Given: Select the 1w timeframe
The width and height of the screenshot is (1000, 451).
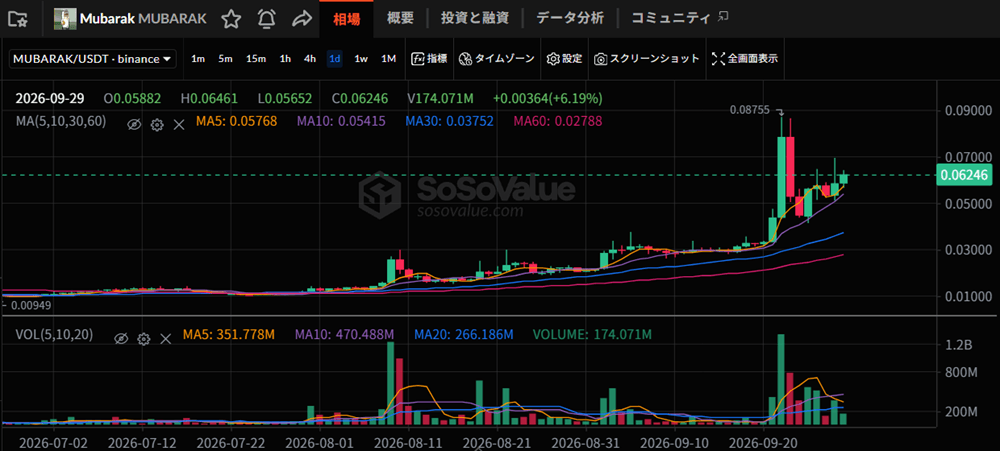Looking at the screenshot, I should tap(361, 59).
